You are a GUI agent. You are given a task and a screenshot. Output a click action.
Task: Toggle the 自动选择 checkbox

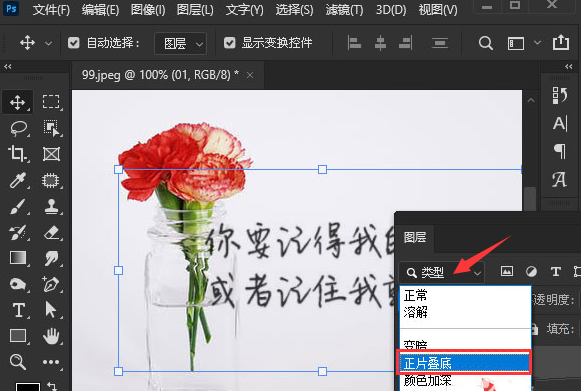(x=73, y=43)
